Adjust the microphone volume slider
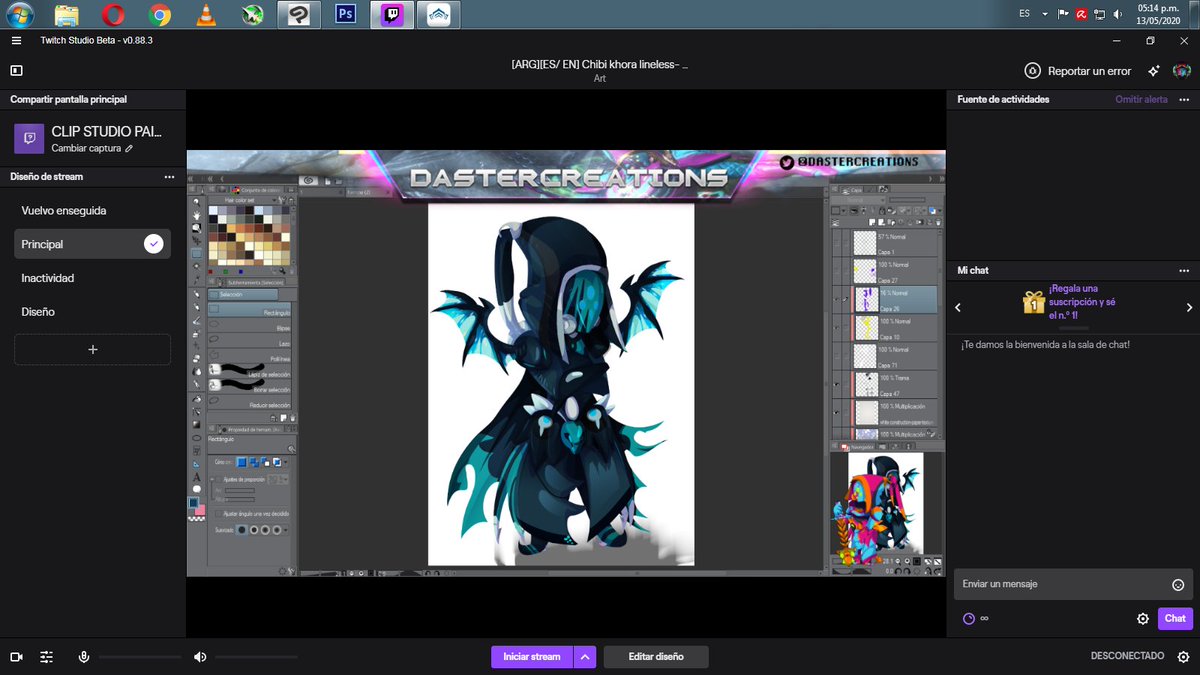The width and height of the screenshot is (1200, 675). coord(140,657)
